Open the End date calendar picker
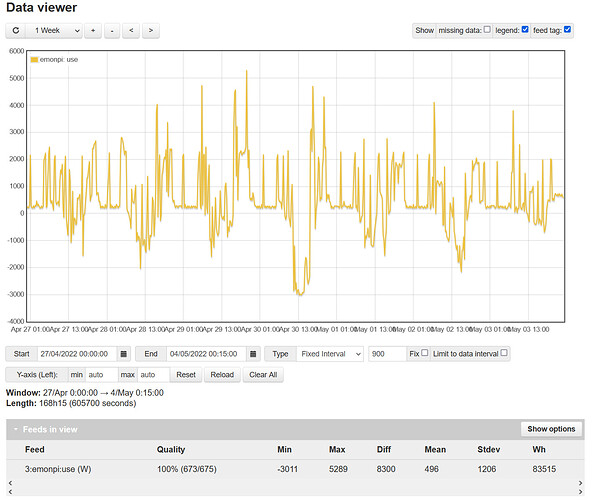The image size is (593, 500). coord(253,354)
